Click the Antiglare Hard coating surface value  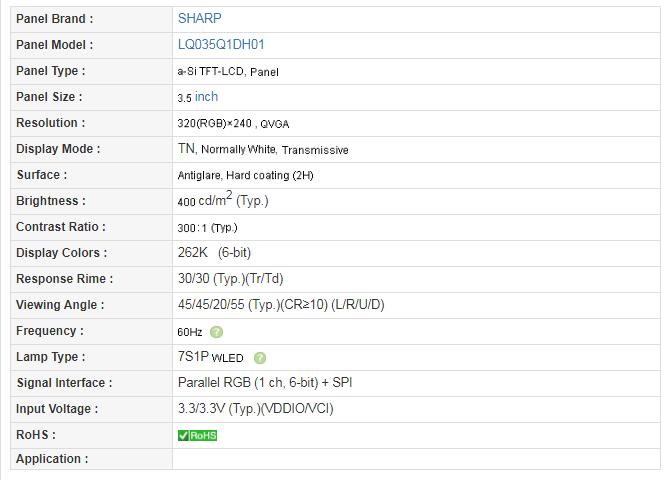245,175
